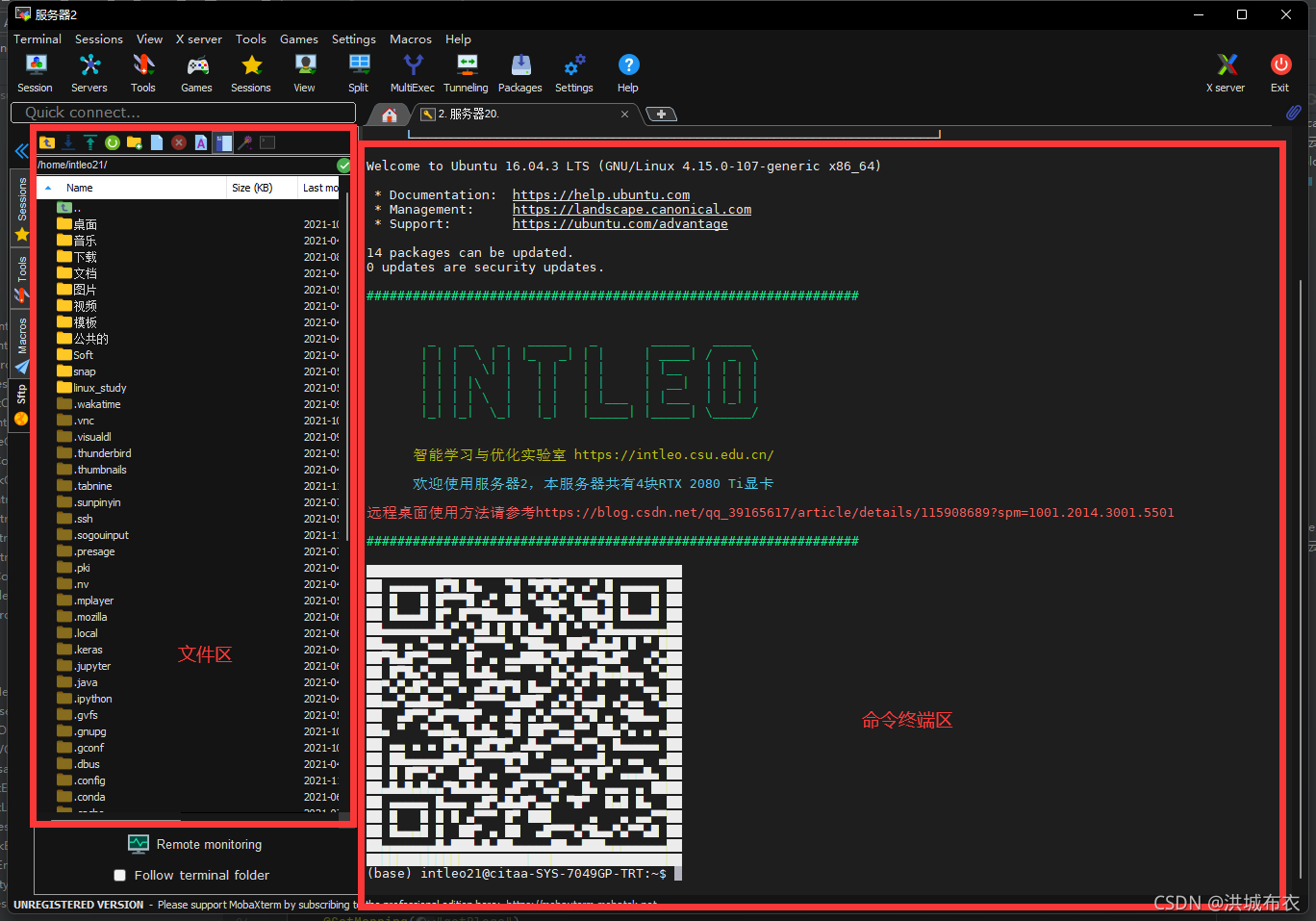This screenshot has height=921, width=1316.
Task: Open the star-shaped Sessions toolbar icon
Action: (251, 73)
